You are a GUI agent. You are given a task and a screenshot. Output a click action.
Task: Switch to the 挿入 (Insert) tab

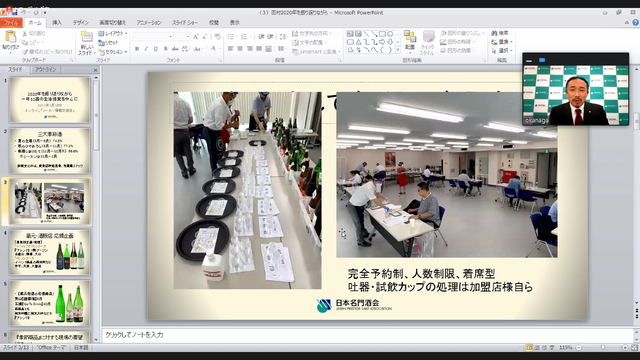[x=57, y=23]
